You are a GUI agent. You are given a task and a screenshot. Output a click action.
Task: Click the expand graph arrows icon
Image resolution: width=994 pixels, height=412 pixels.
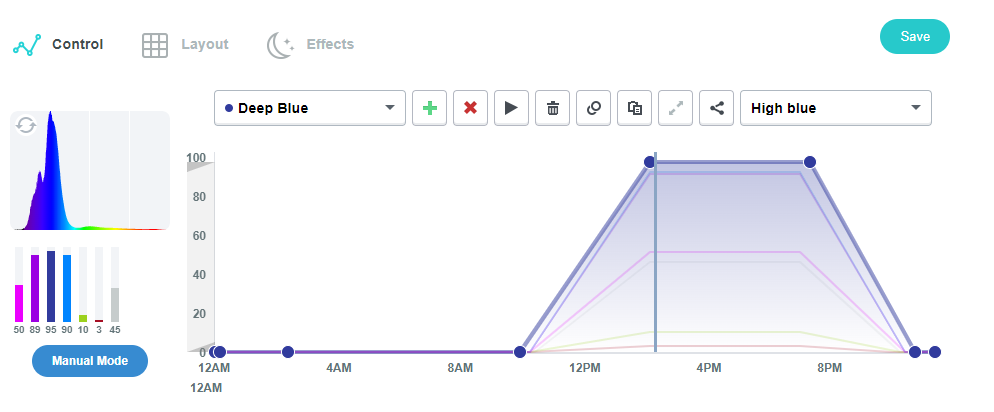coord(675,108)
